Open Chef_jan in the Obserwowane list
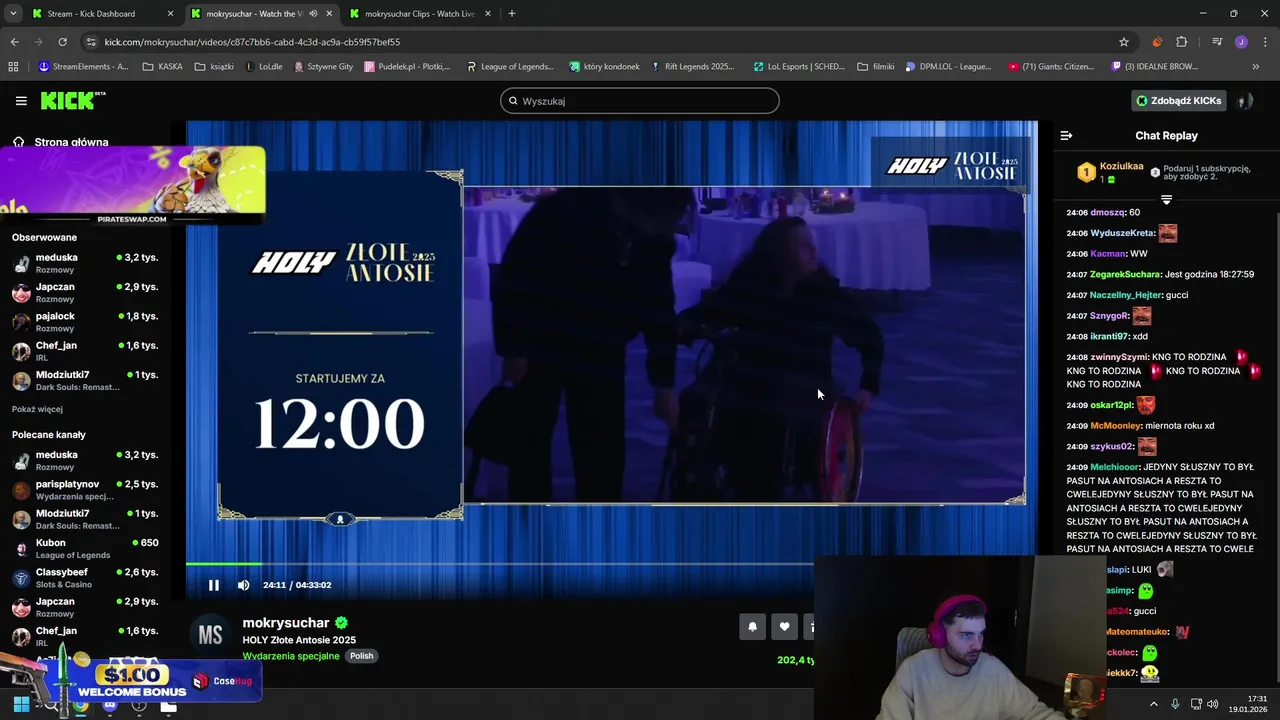Viewport: 1280px width, 720px height. pyautogui.click(x=85, y=351)
